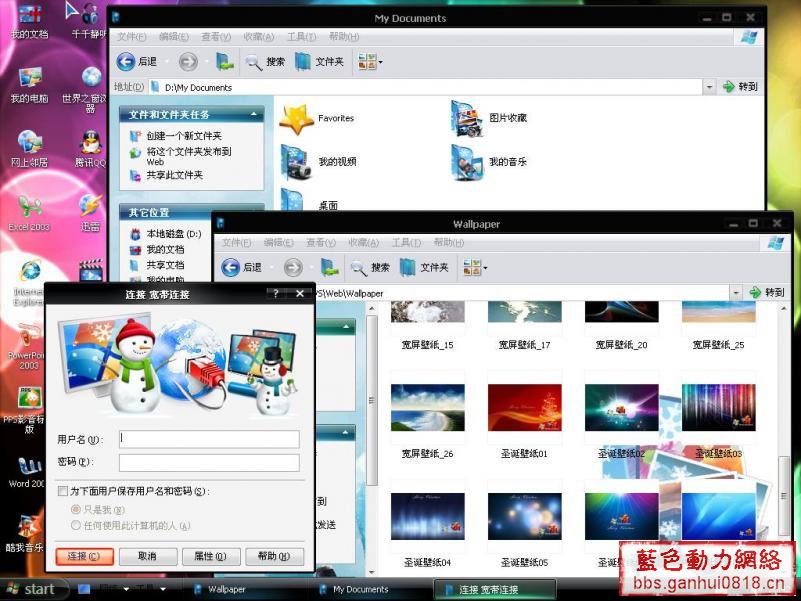Open the 我的视频 folder icon
Image resolution: width=801 pixels, height=601 pixels.
[x=297, y=161]
